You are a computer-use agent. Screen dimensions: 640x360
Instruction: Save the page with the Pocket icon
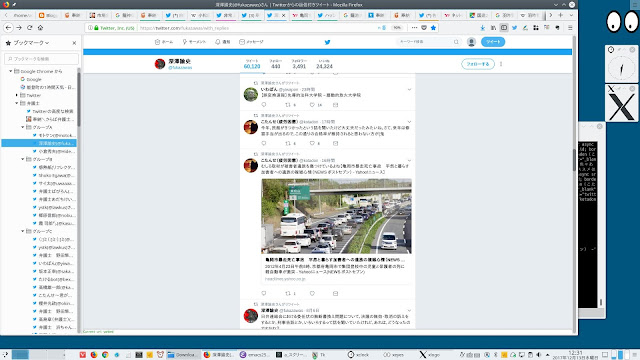tap(424, 28)
